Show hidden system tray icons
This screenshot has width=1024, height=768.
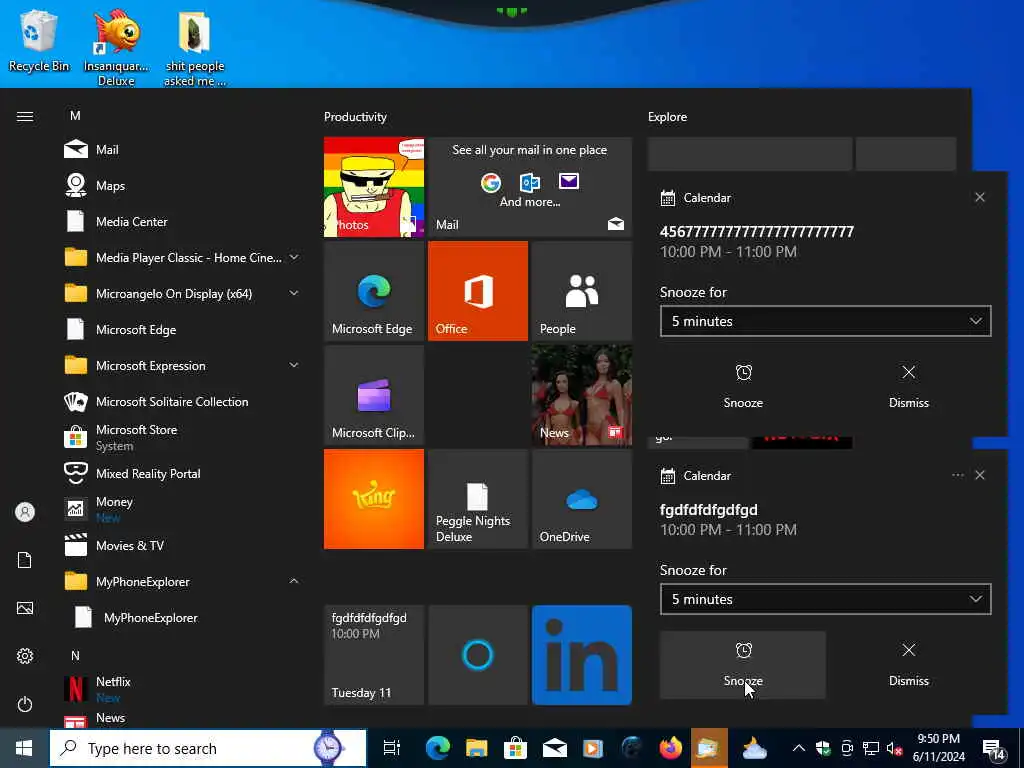tap(799, 748)
